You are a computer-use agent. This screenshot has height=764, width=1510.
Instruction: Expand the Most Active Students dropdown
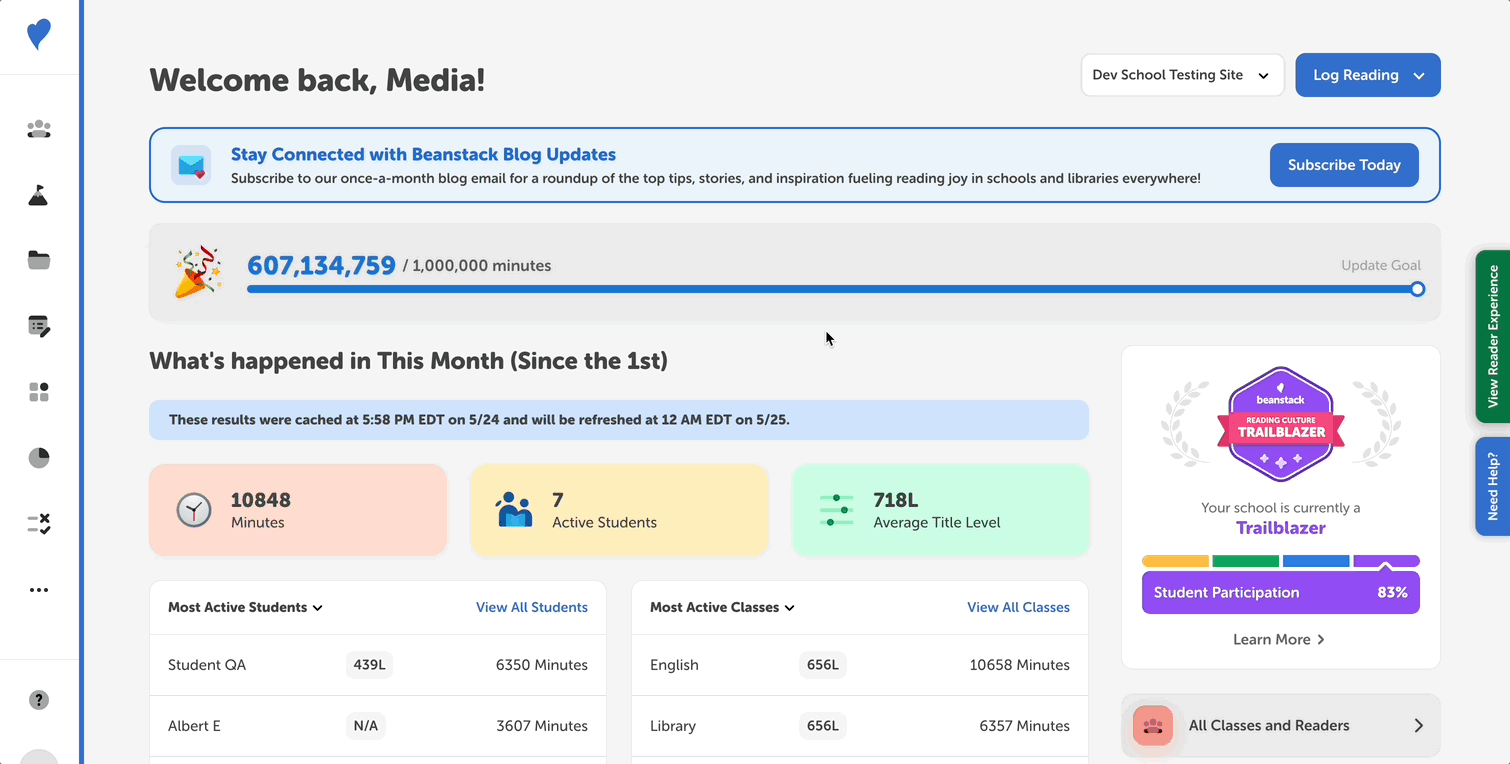tap(317, 607)
